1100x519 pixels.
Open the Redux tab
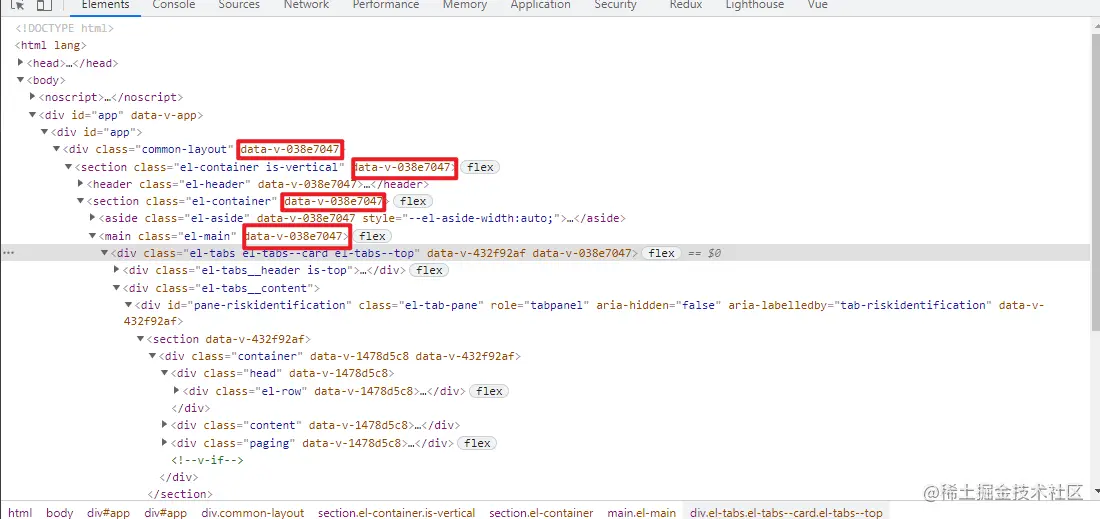(686, 5)
